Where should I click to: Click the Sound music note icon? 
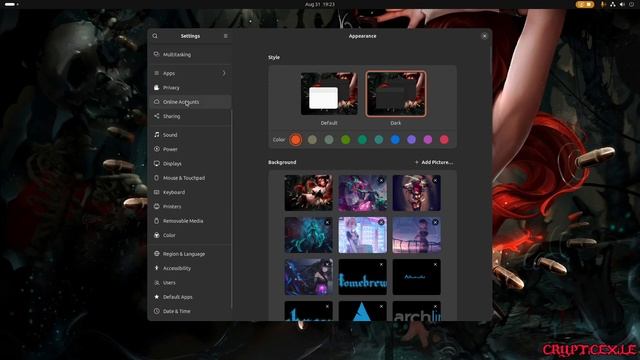[156, 135]
